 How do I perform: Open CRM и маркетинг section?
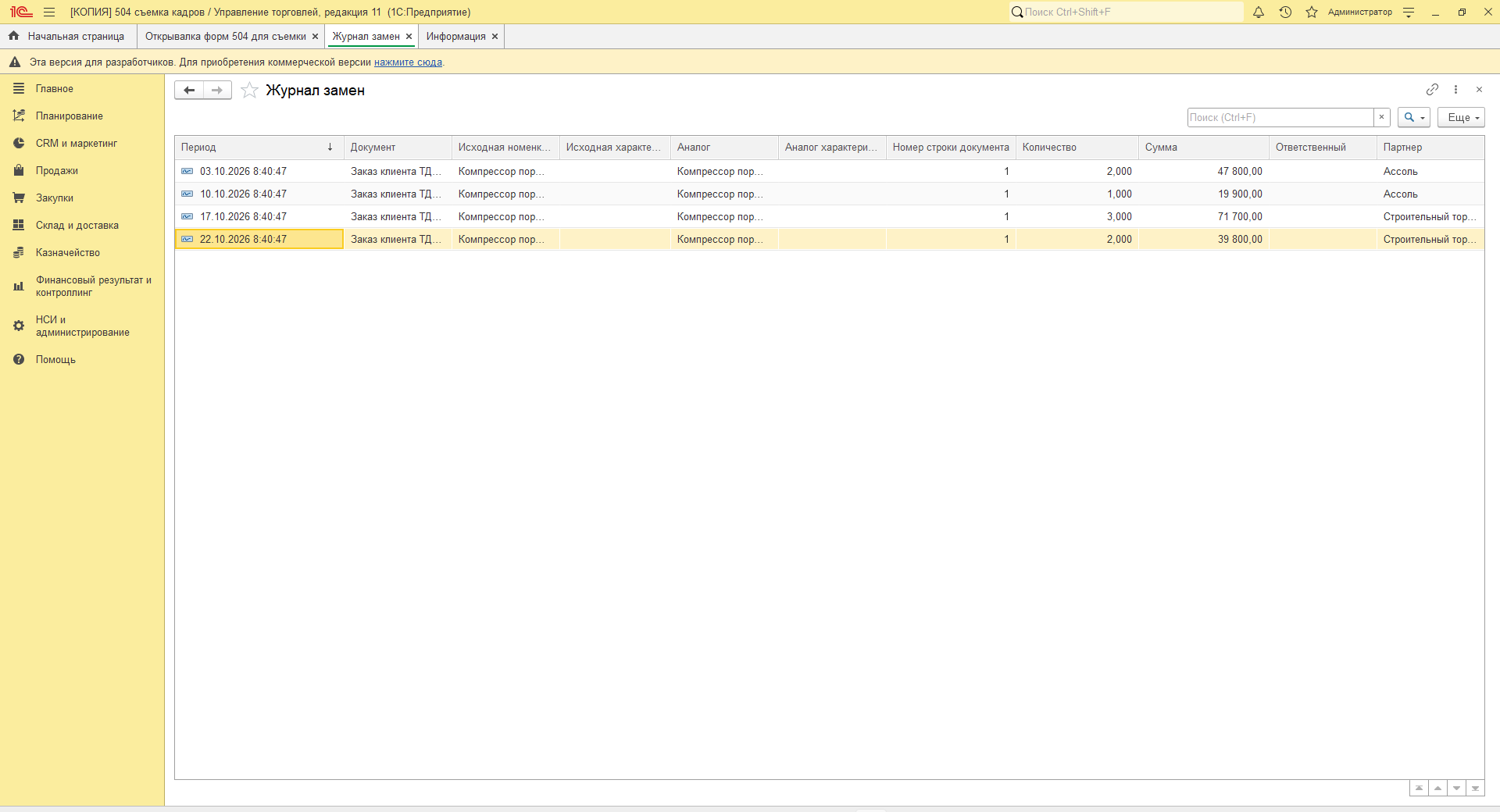[x=82, y=144]
